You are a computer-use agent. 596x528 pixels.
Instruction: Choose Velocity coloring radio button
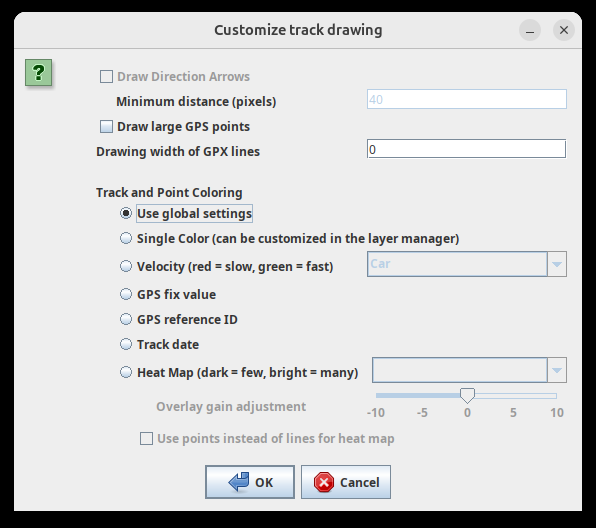[126, 266]
